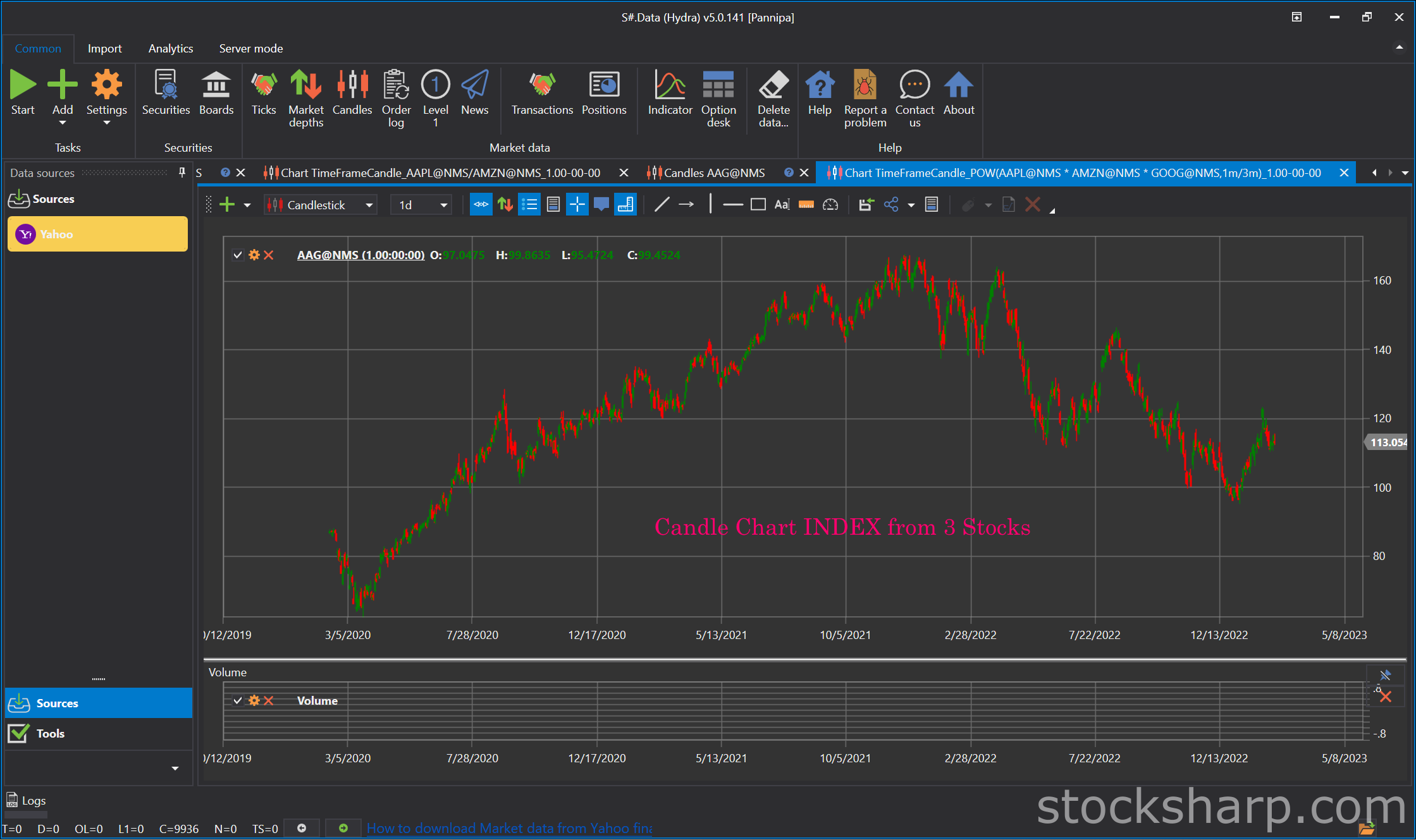Open the Yahoo finance download help link

(509, 828)
